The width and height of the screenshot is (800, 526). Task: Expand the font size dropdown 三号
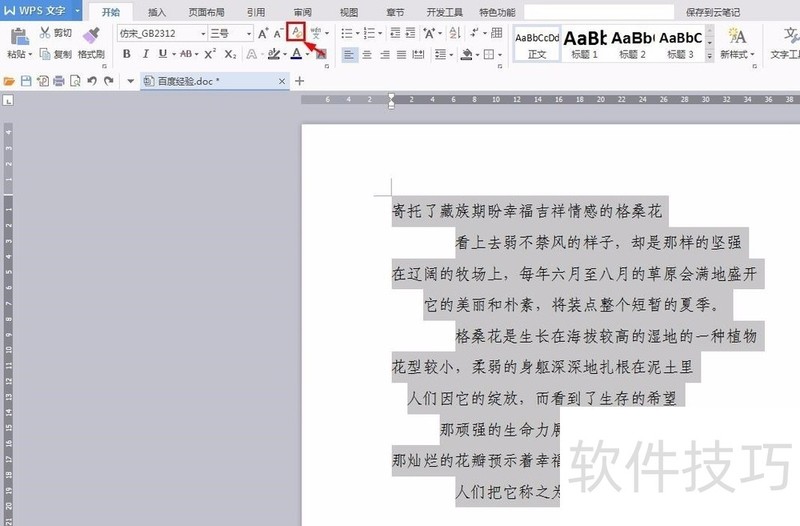pyautogui.click(x=229, y=33)
